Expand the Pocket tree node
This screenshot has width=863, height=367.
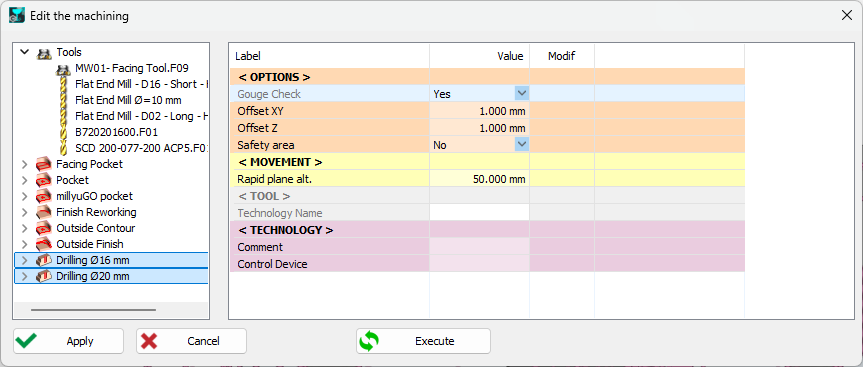click(24, 180)
